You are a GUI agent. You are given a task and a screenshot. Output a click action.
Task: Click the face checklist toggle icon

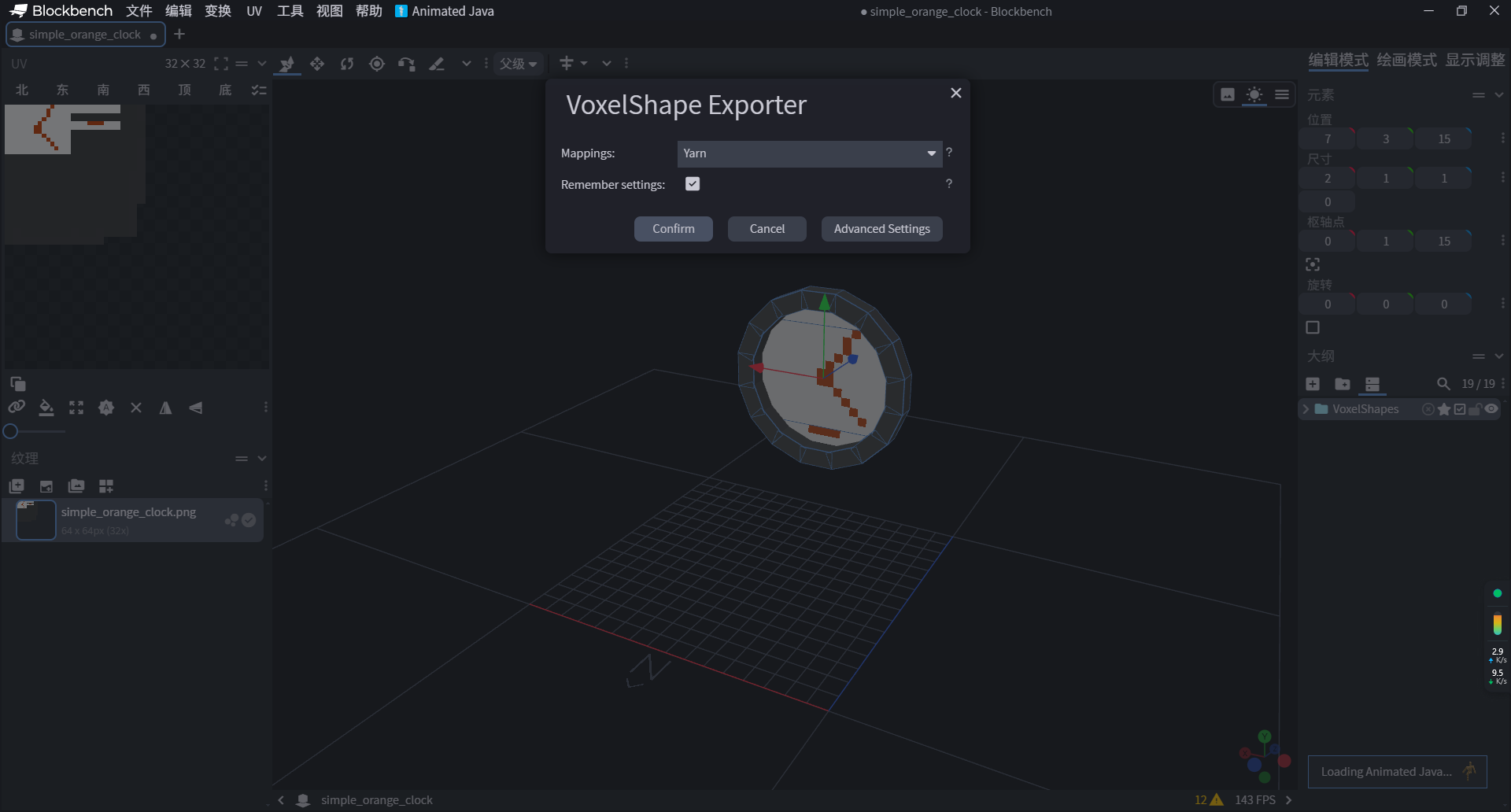pyautogui.click(x=259, y=90)
